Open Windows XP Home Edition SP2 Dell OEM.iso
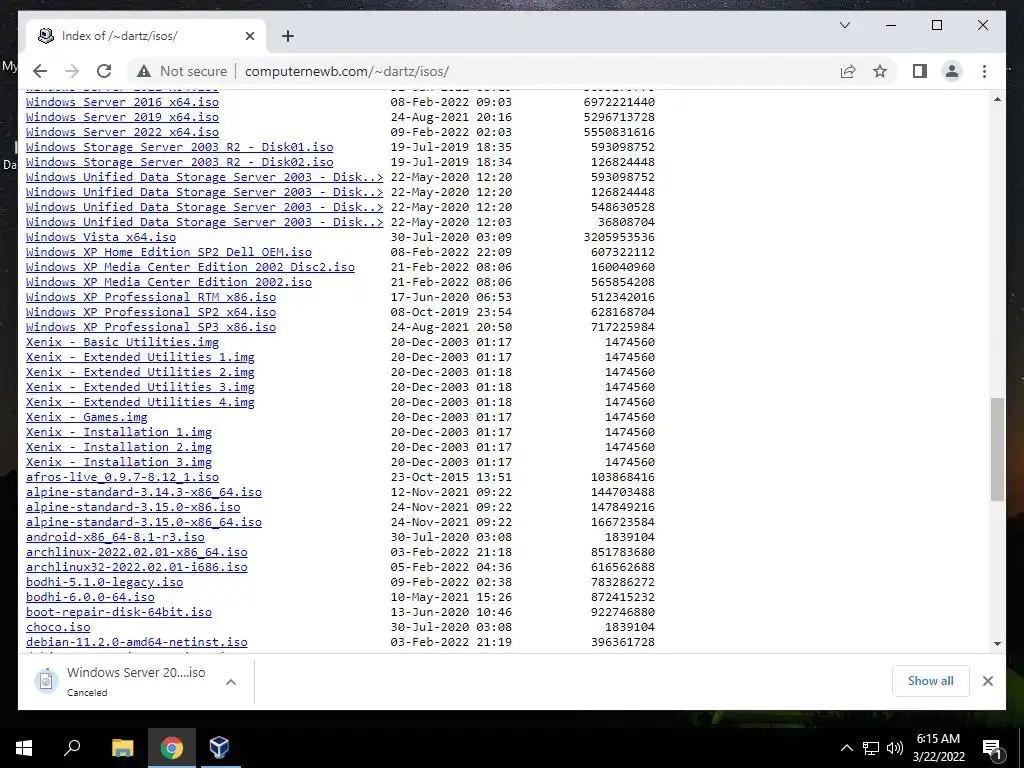This screenshot has height=768, width=1024. coord(169,252)
